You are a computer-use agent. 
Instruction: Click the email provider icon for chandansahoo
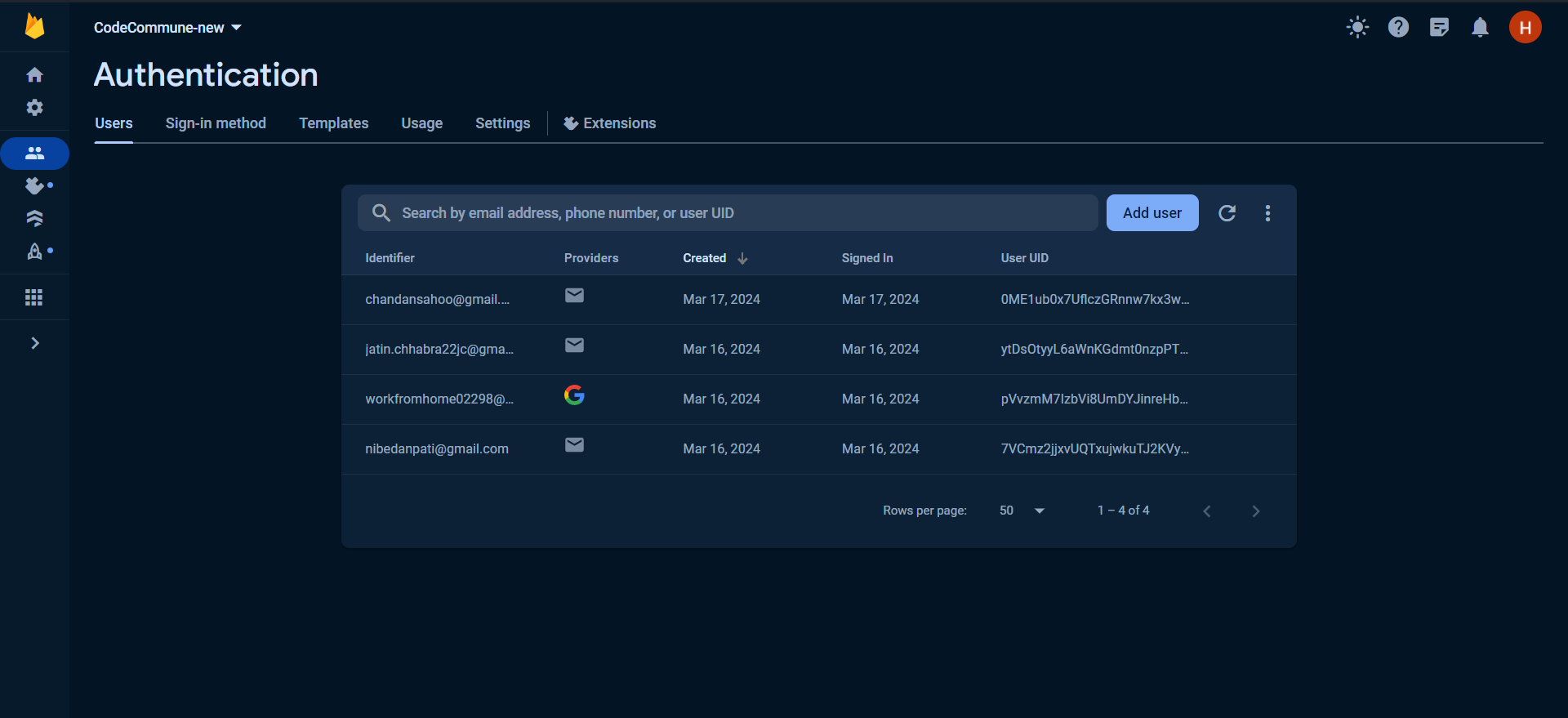(x=574, y=296)
